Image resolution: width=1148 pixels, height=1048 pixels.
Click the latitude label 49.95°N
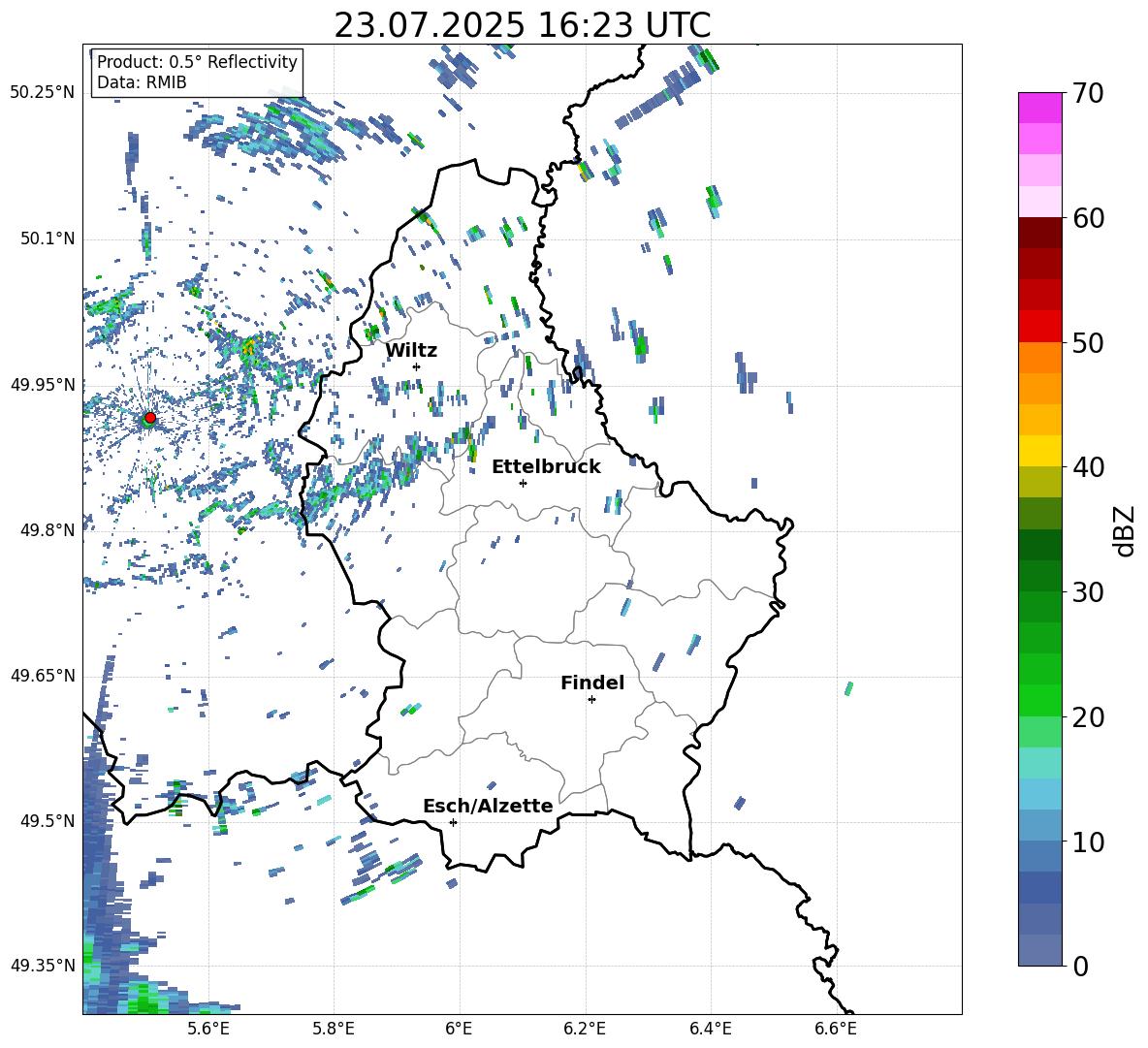click(x=42, y=384)
